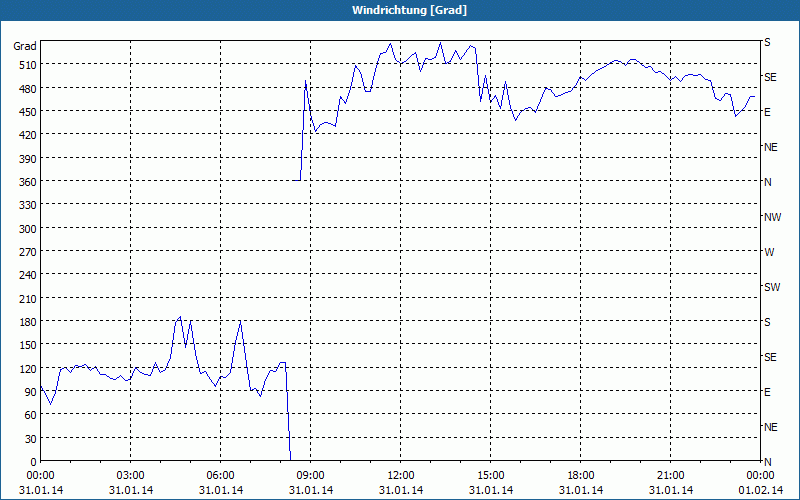
Task: Click the 03:00 time axis label
Action: pos(131,476)
